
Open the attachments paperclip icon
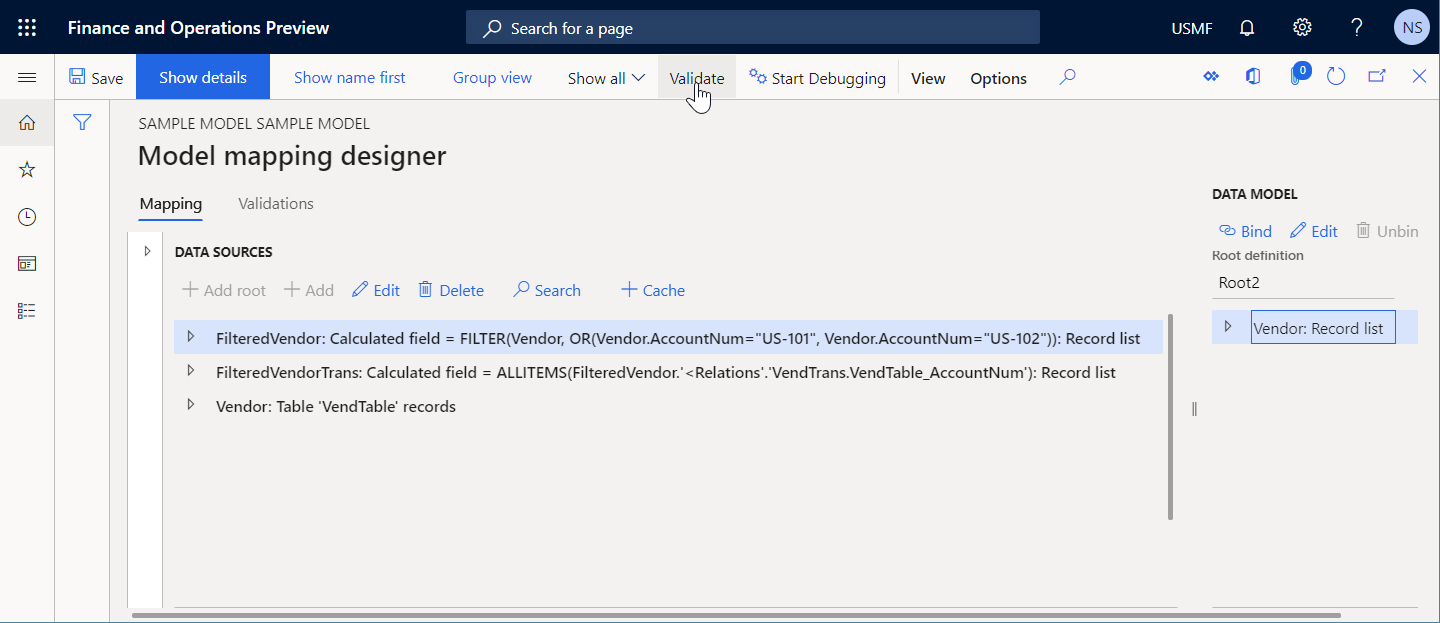[x=1297, y=78]
